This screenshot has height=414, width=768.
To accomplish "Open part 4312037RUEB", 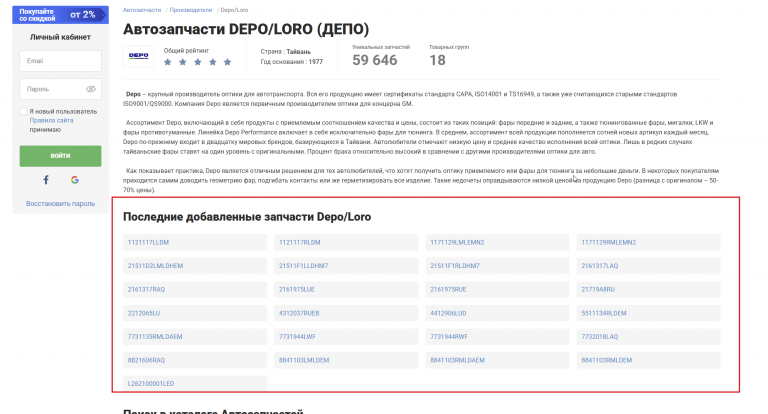I will (x=346, y=313).
